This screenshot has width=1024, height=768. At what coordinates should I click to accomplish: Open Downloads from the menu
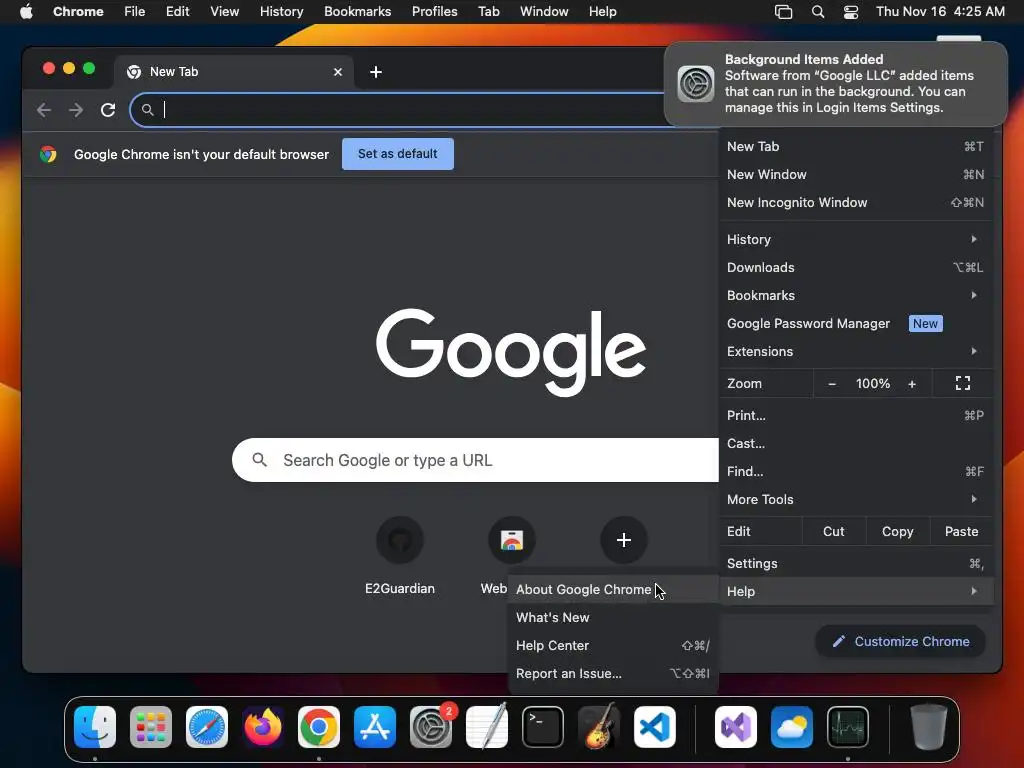click(x=856, y=267)
